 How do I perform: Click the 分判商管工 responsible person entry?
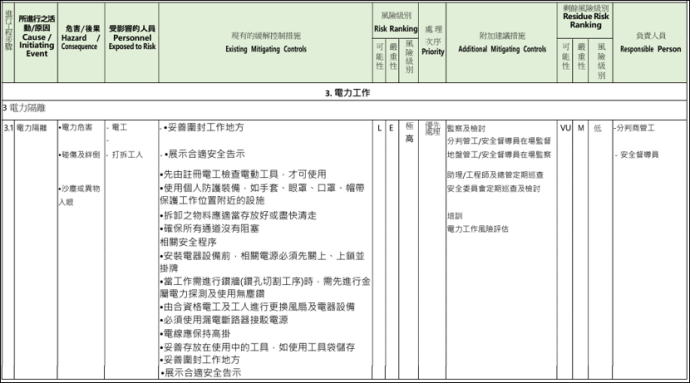[635, 128]
